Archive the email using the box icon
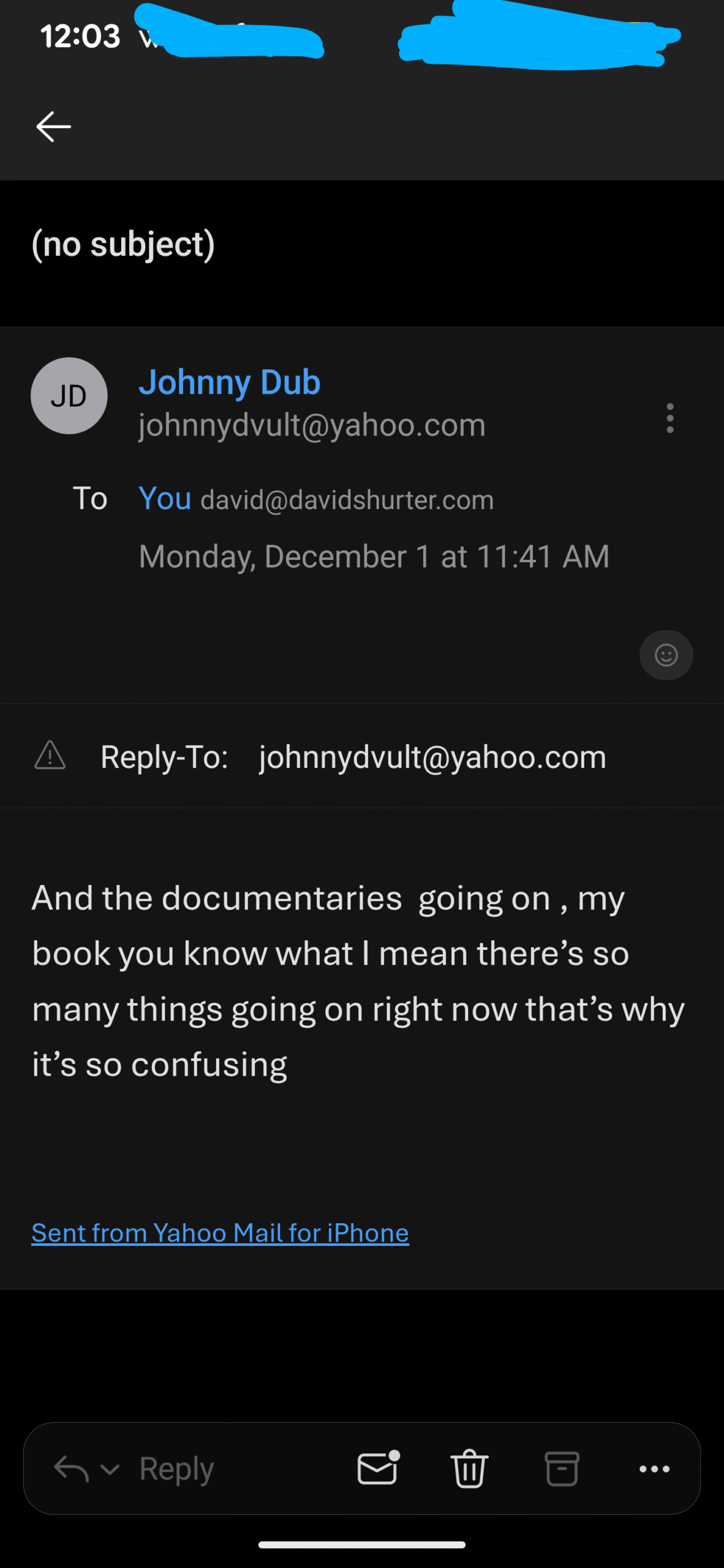 (562, 1468)
